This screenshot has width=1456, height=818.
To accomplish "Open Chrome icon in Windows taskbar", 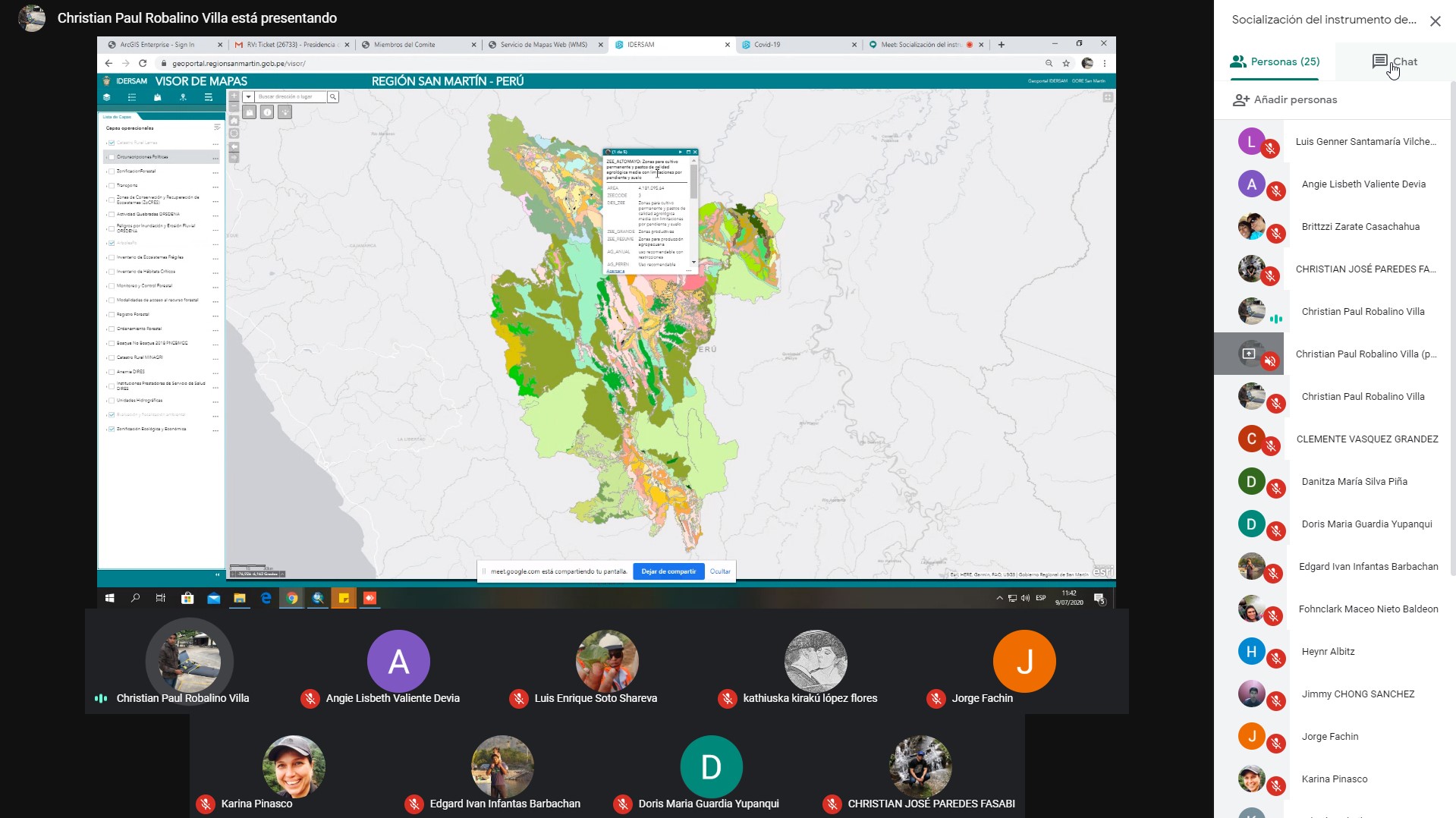I will click(291, 598).
